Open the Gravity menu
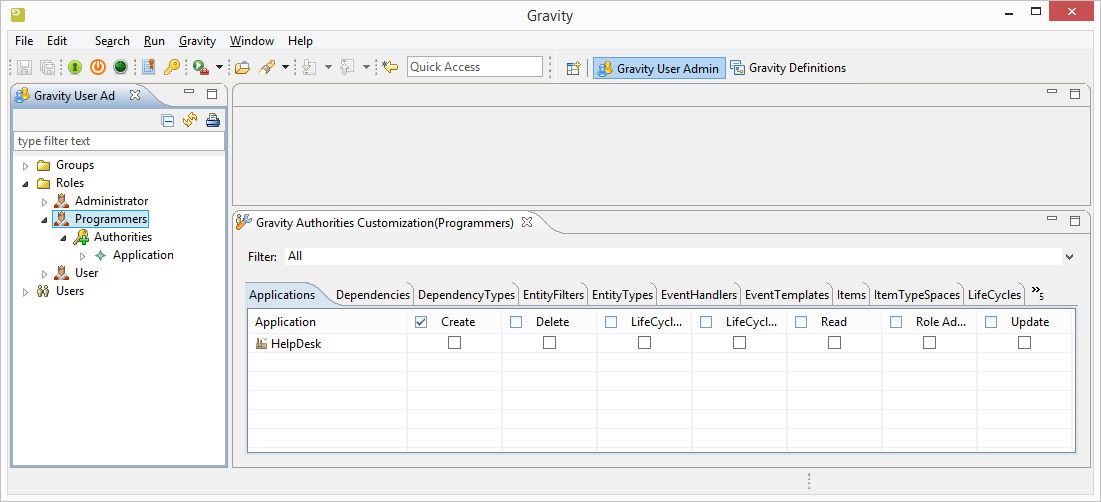The width and height of the screenshot is (1101, 502). tap(197, 41)
